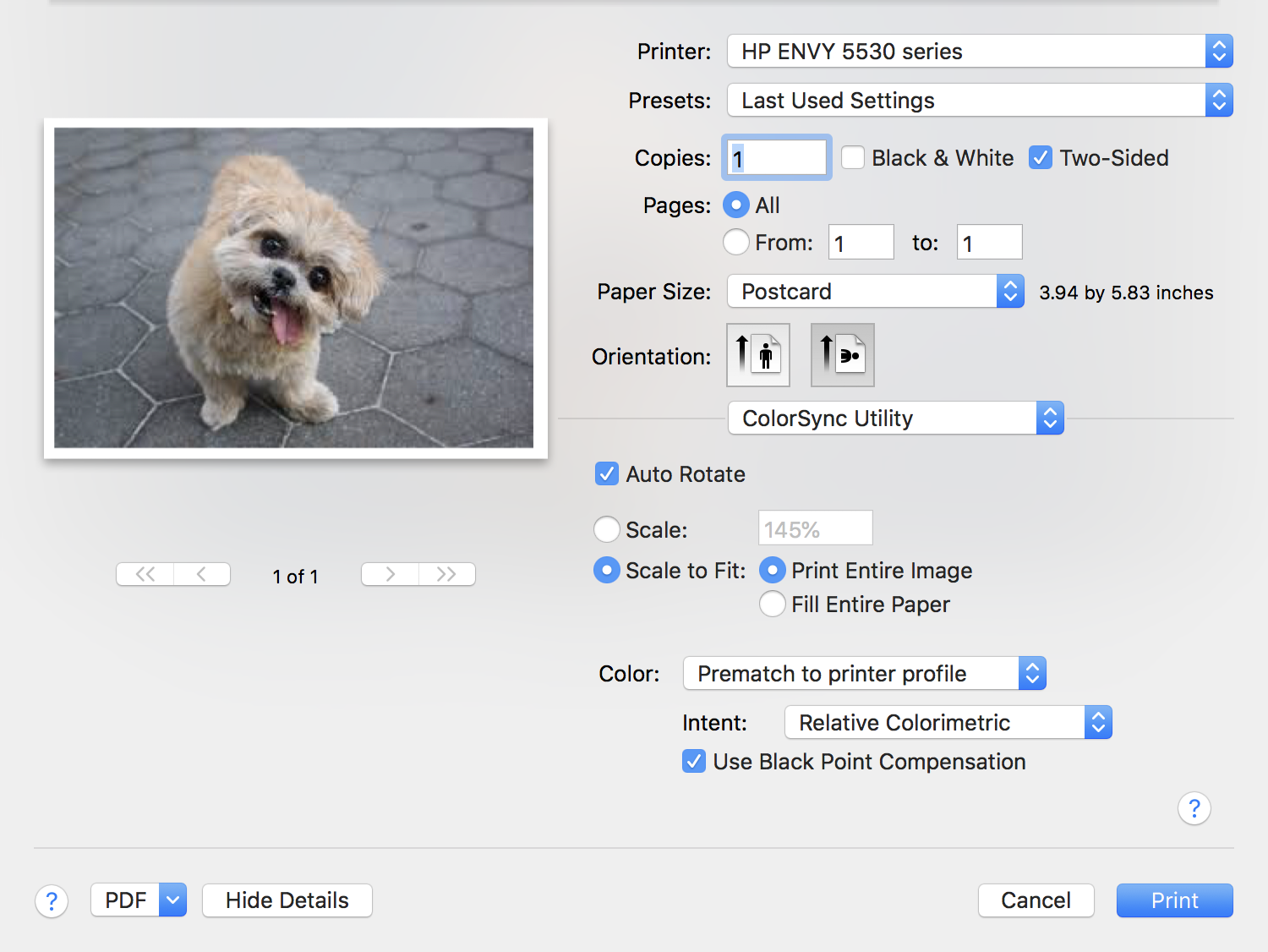Disable Auto Rotate checkbox
Image resolution: width=1268 pixels, height=952 pixels.
[607, 474]
